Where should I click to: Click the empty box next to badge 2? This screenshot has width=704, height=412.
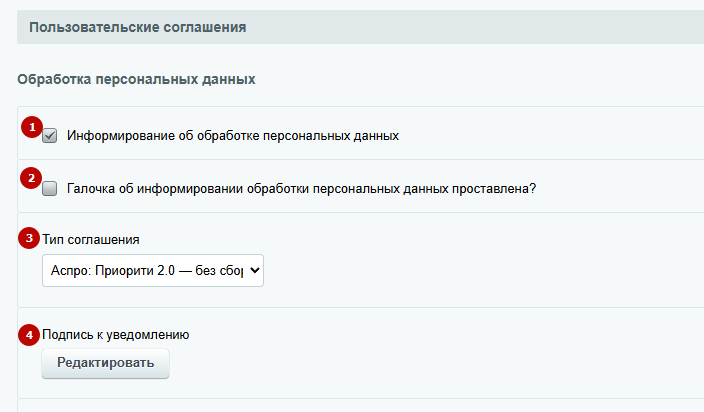pyautogui.click(x=49, y=188)
